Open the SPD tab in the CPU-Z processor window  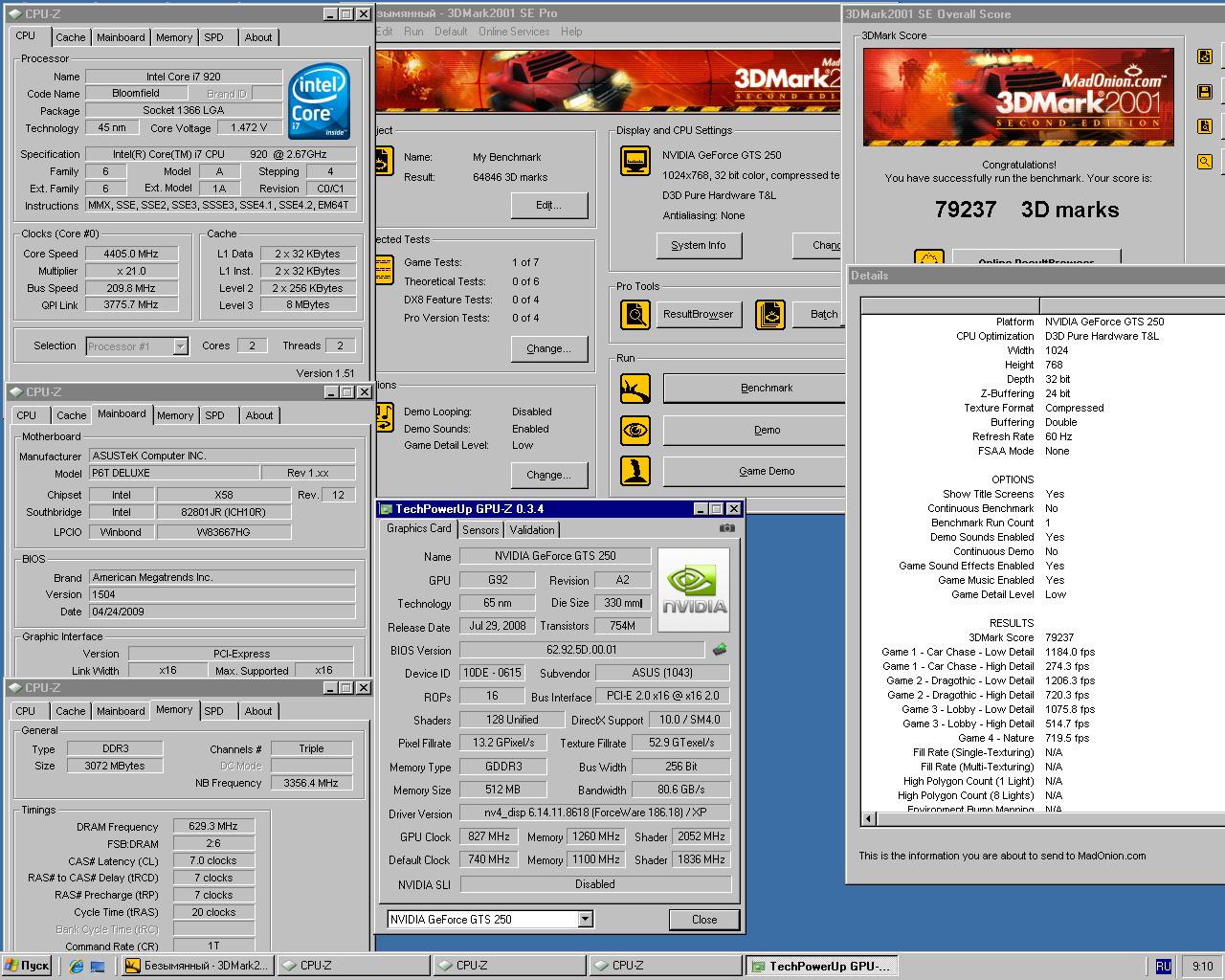(x=214, y=37)
